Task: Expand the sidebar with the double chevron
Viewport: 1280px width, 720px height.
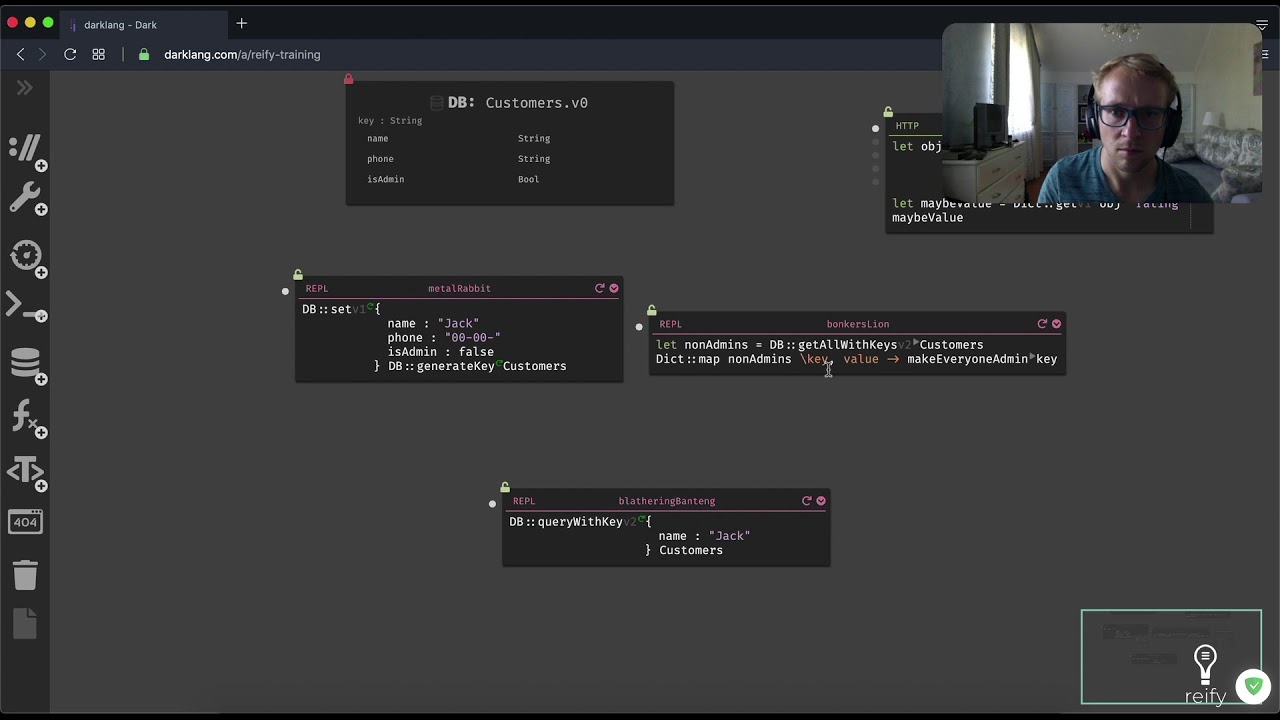Action: tap(24, 88)
